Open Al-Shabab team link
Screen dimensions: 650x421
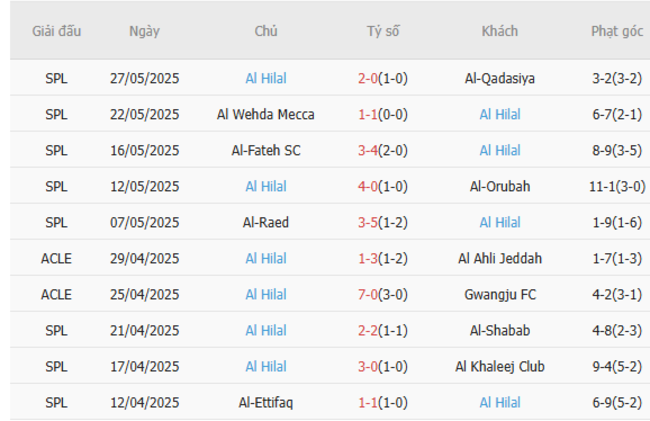click(499, 330)
